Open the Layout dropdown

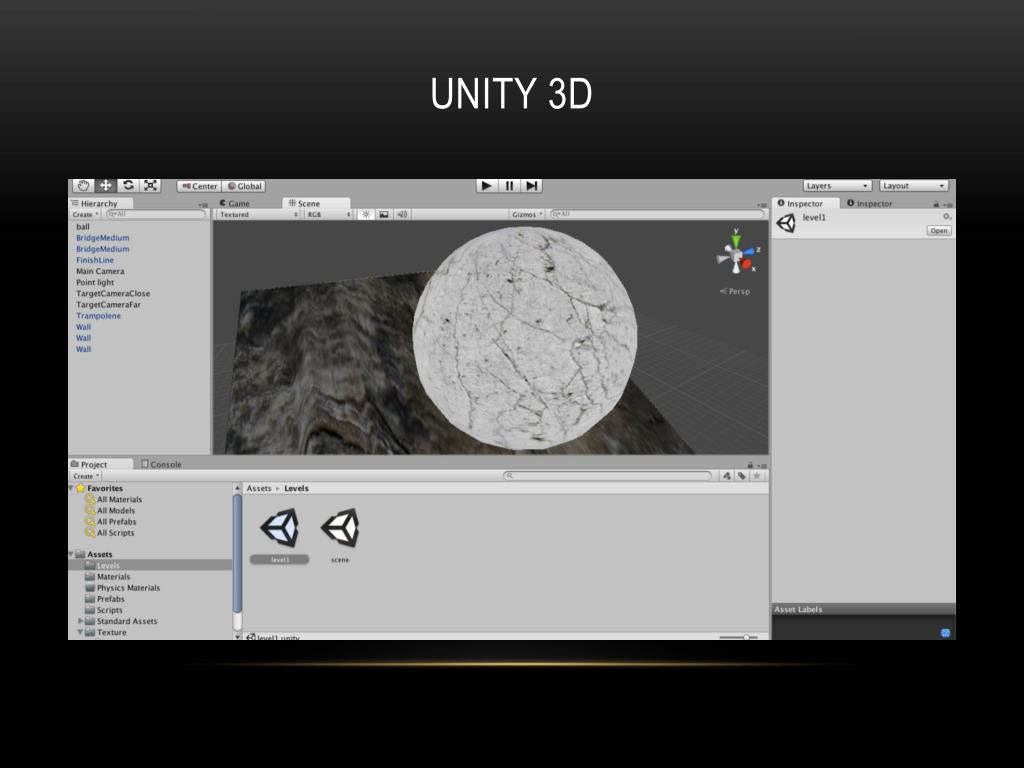click(914, 185)
